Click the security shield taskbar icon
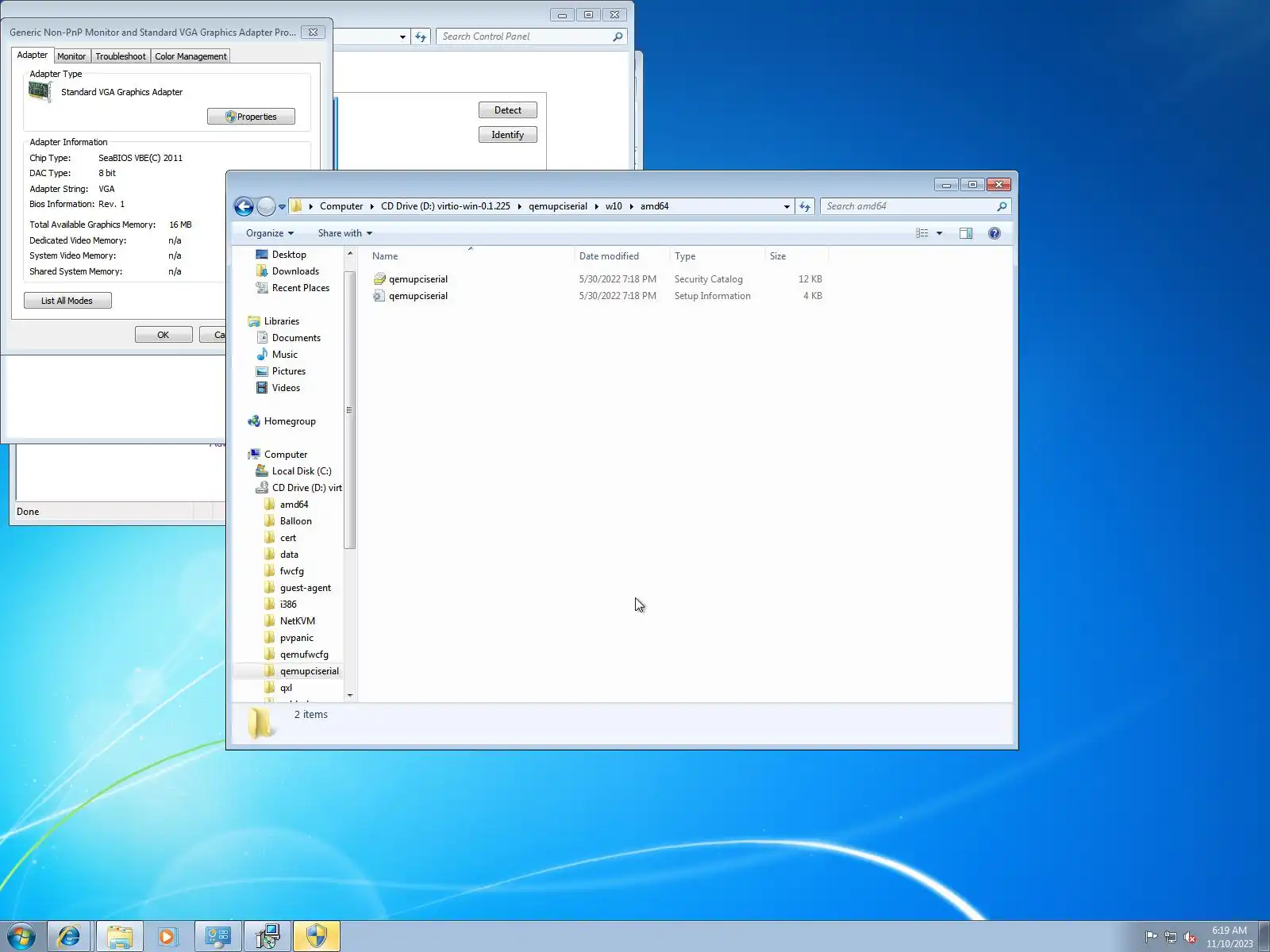1270x952 pixels. click(317, 937)
